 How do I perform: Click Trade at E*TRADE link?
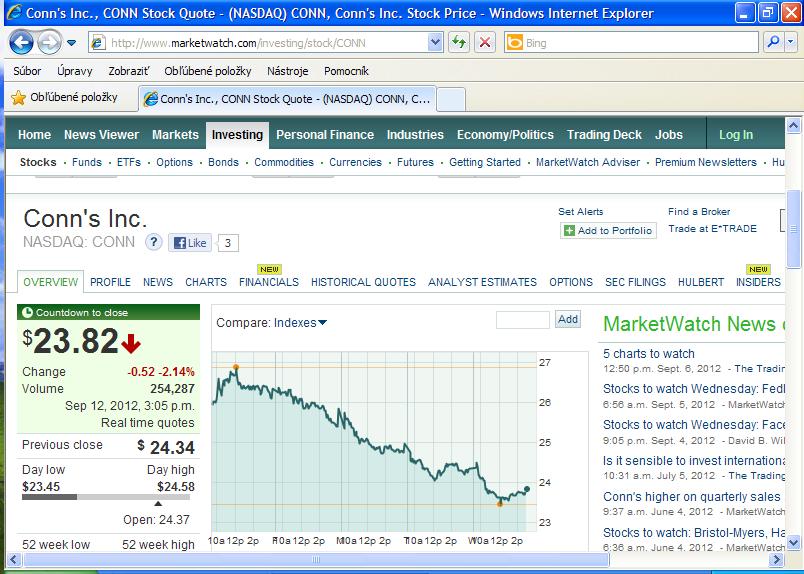click(712, 228)
